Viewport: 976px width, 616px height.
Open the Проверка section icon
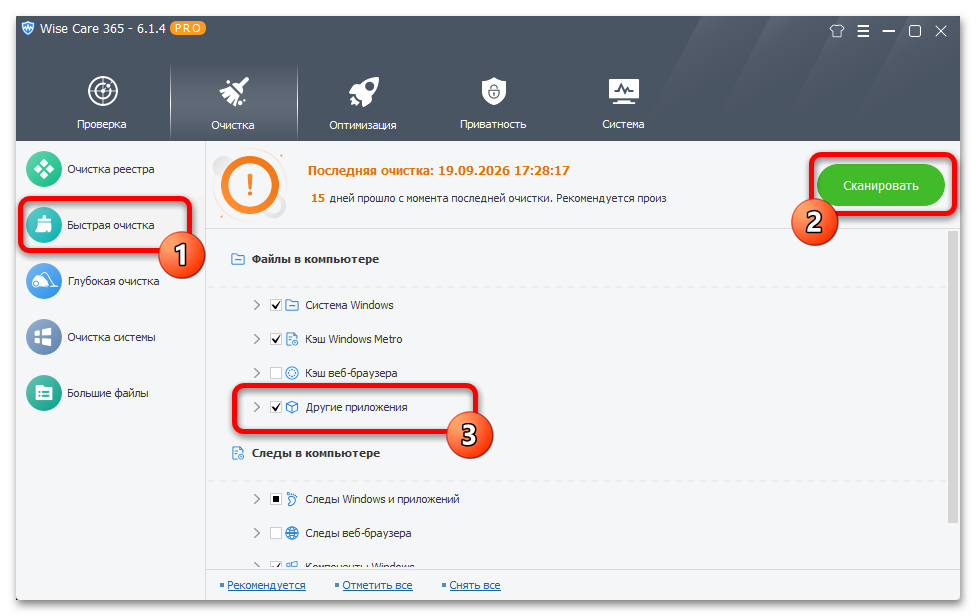[x=102, y=91]
